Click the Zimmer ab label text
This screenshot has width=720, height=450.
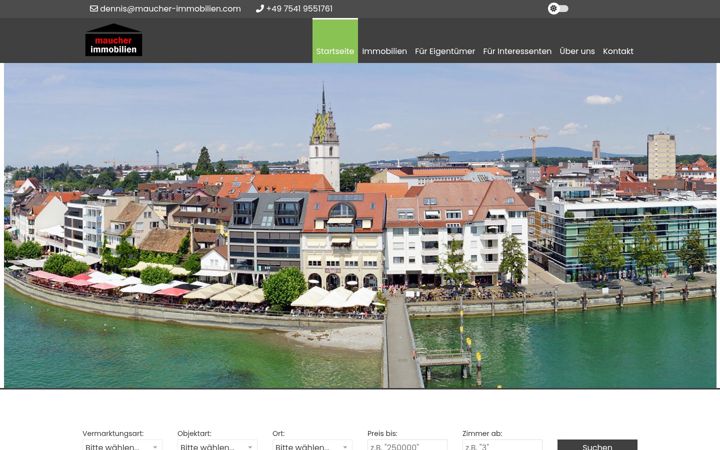482,433
